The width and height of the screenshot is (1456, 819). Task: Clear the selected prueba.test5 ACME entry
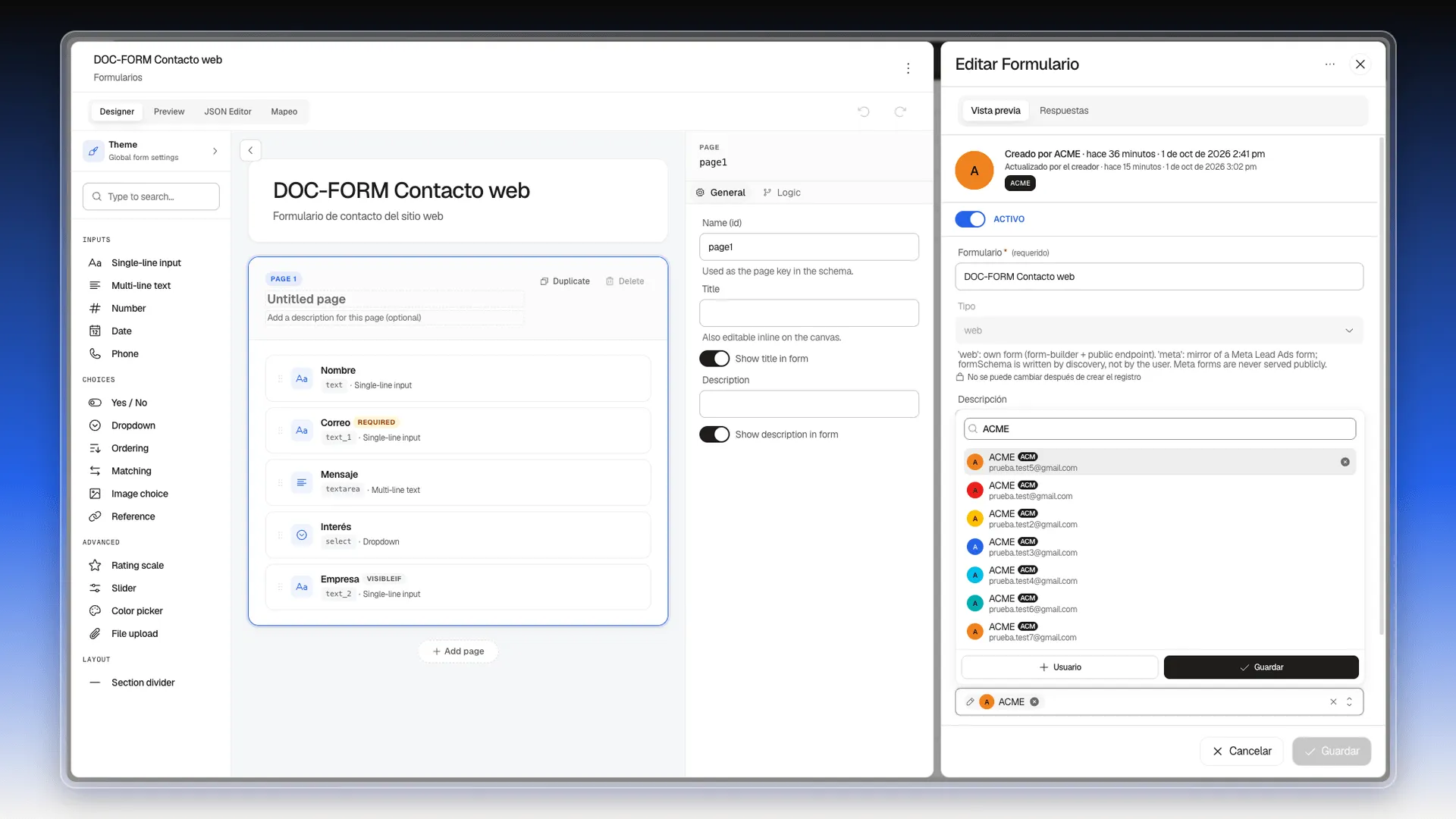(1345, 462)
